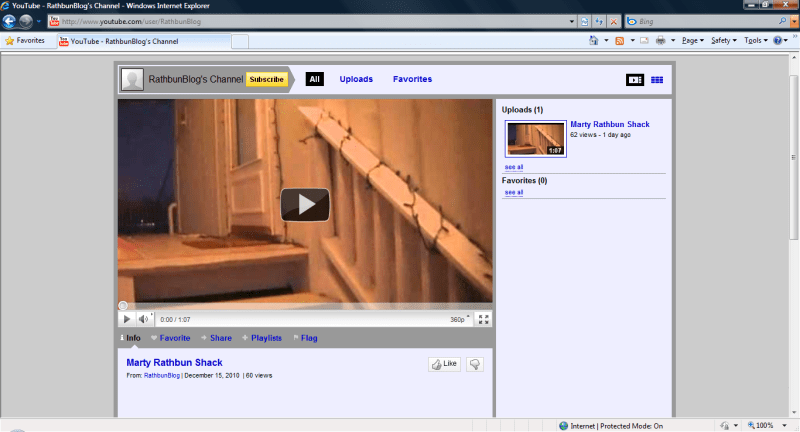Switch to the grid view layout icon
This screenshot has width=800, height=432.
click(657, 80)
